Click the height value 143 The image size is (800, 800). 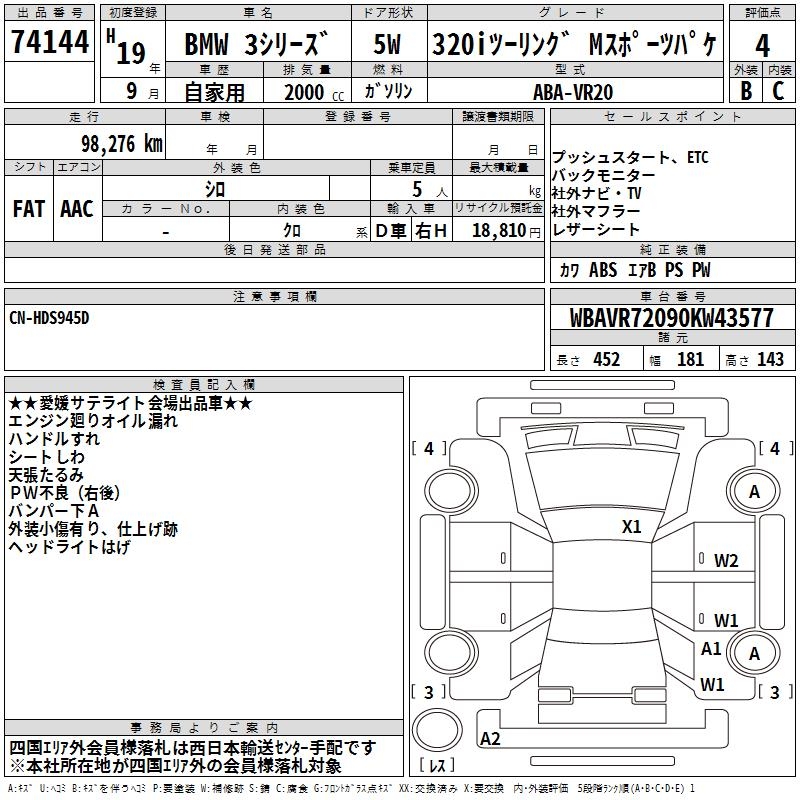(x=770, y=359)
